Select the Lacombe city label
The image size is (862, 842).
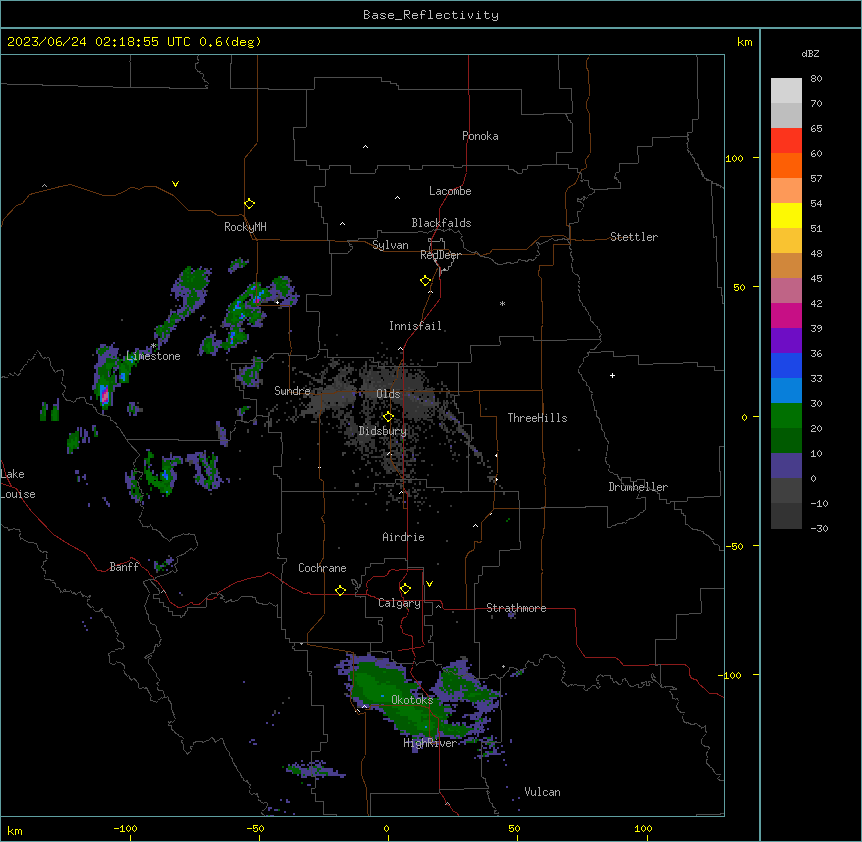click(x=450, y=191)
